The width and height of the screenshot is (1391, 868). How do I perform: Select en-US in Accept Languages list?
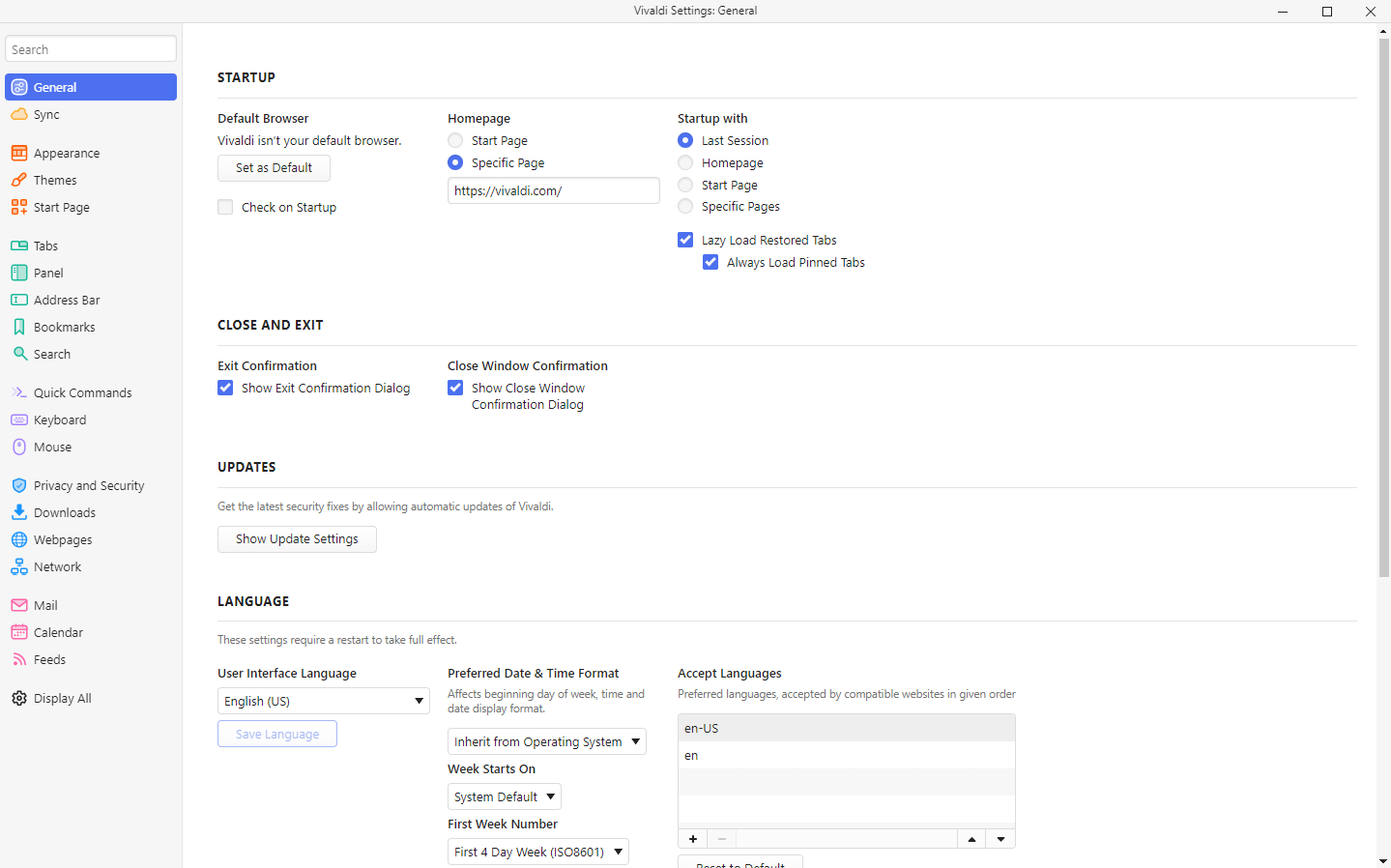tap(847, 728)
